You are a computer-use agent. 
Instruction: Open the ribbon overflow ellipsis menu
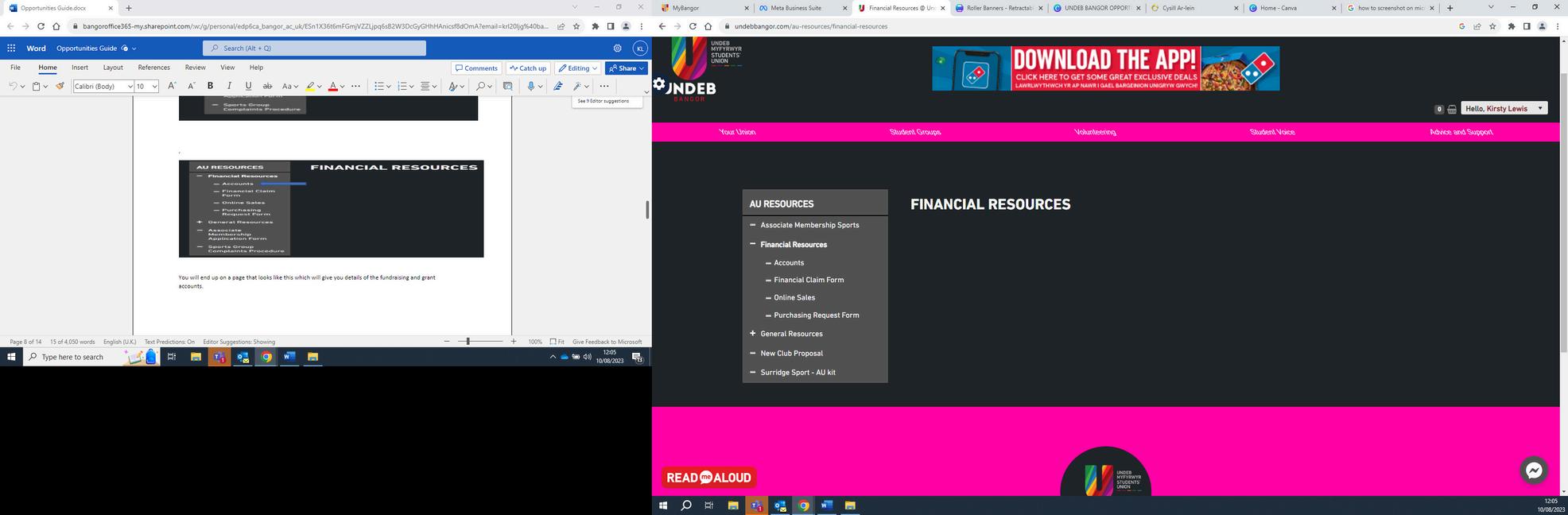pyautogui.click(x=604, y=86)
